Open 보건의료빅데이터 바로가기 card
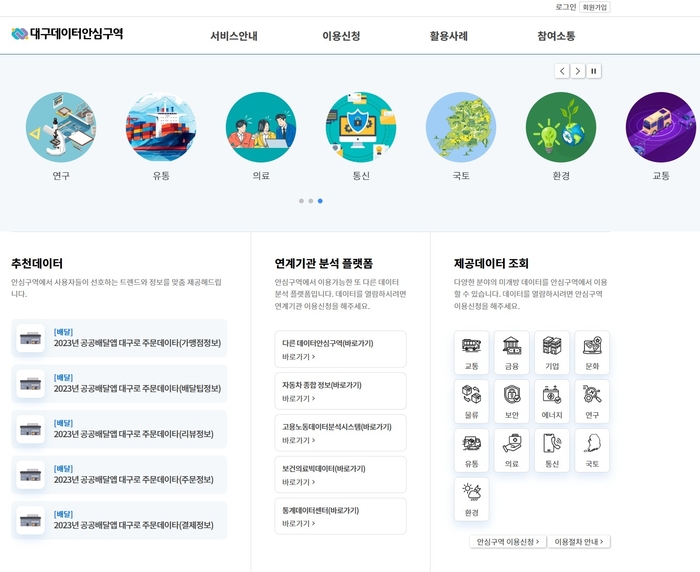Image resolution: width=700 pixels, height=572 pixels. pos(341,475)
